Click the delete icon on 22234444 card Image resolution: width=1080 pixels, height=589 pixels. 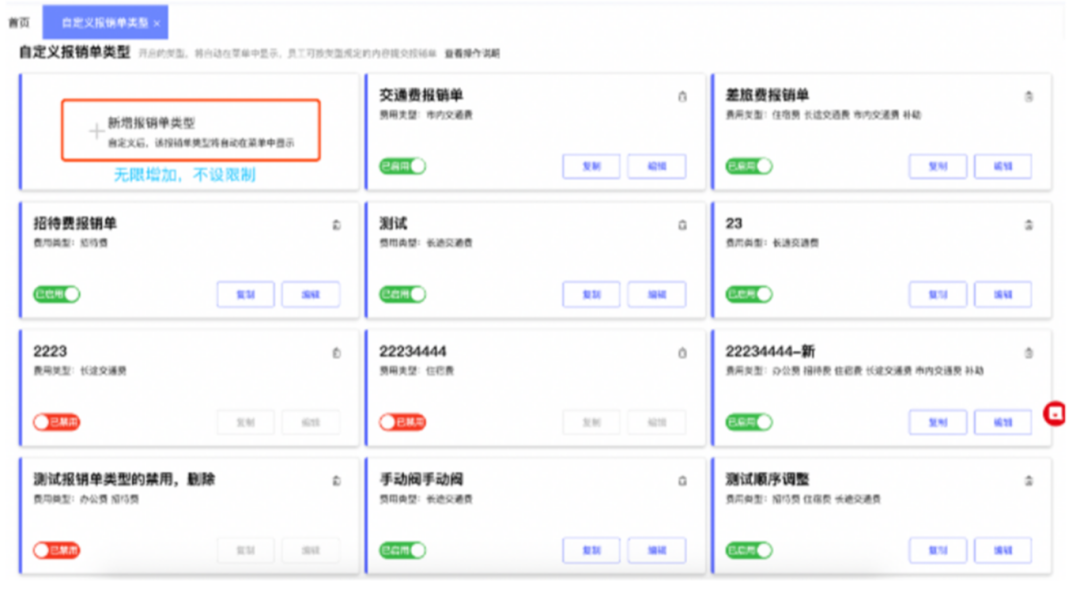pos(681,352)
